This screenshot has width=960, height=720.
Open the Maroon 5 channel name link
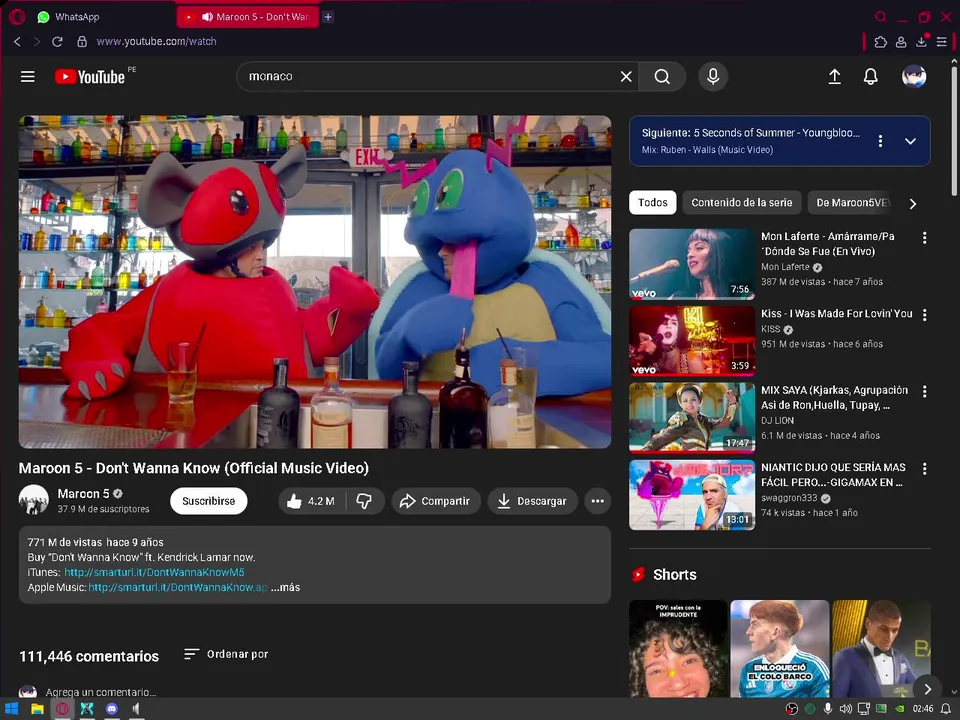(83, 493)
